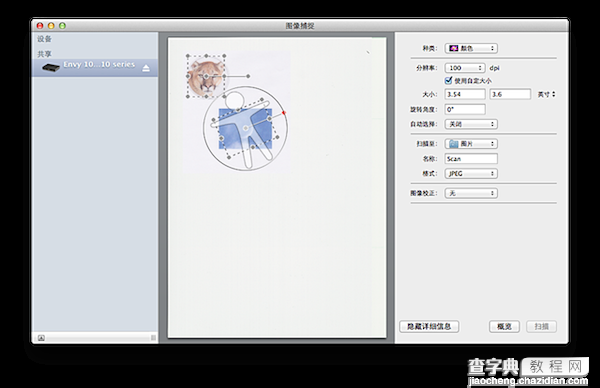Screen dimensions: 600x388
Task: Click the name field containing Scan
Action: (471, 158)
